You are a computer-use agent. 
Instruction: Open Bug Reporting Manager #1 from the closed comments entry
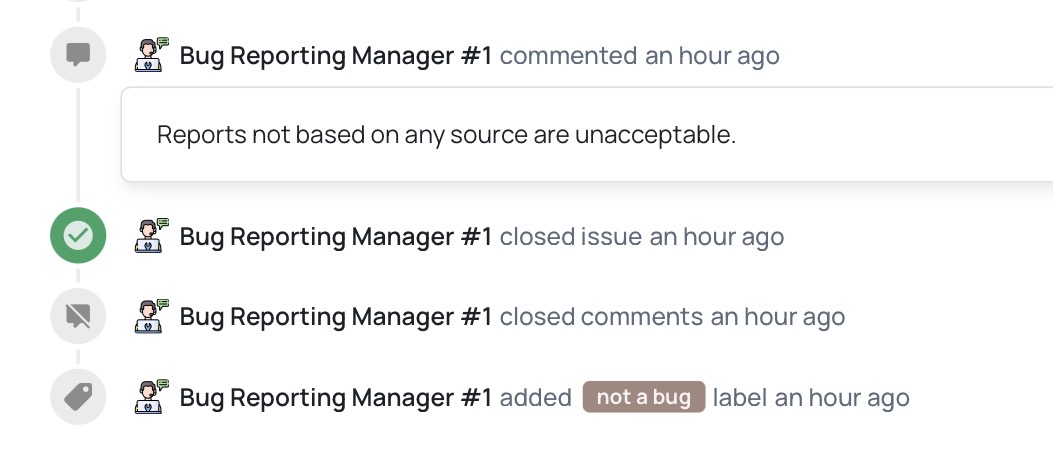point(336,318)
